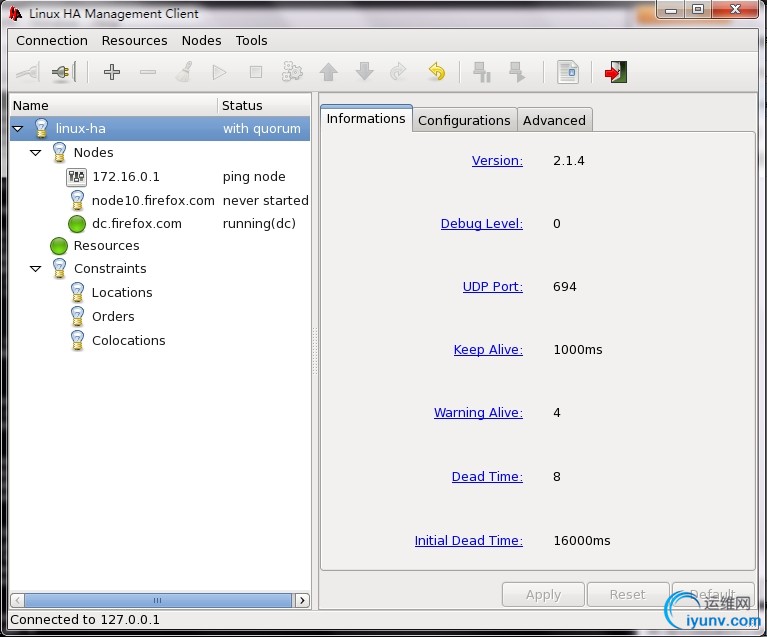Open the Nodes menu

202,41
